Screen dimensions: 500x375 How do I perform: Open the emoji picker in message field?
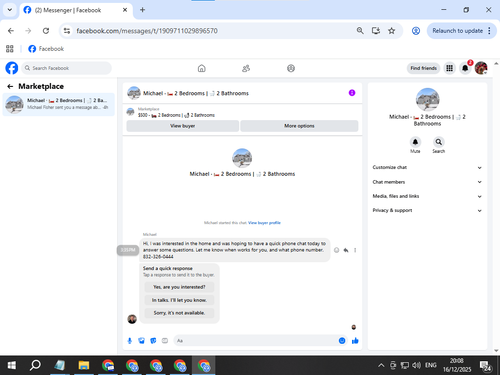click(x=342, y=341)
